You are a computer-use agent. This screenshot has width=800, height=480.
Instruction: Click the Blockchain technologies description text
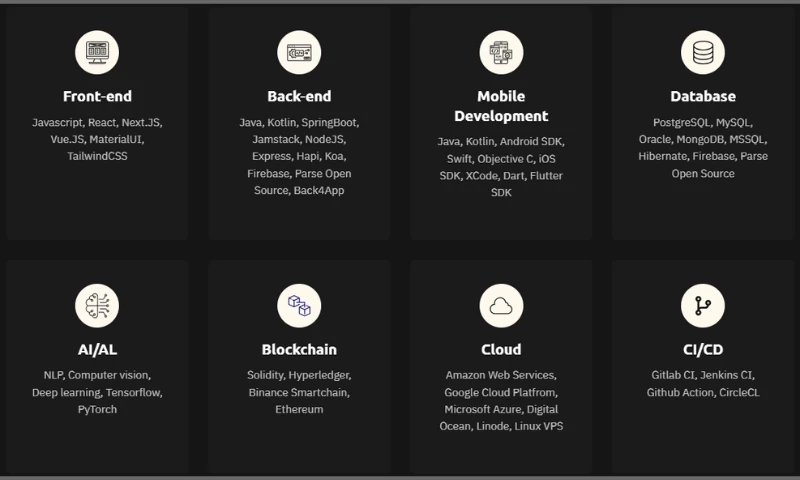tap(299, 392)
